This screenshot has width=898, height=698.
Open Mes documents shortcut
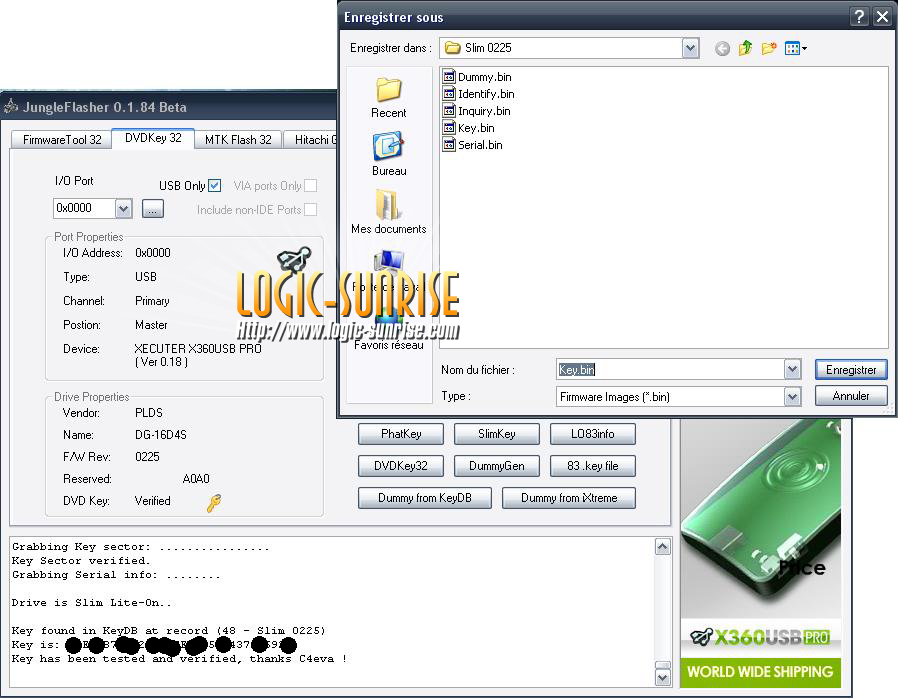[389, 212]
